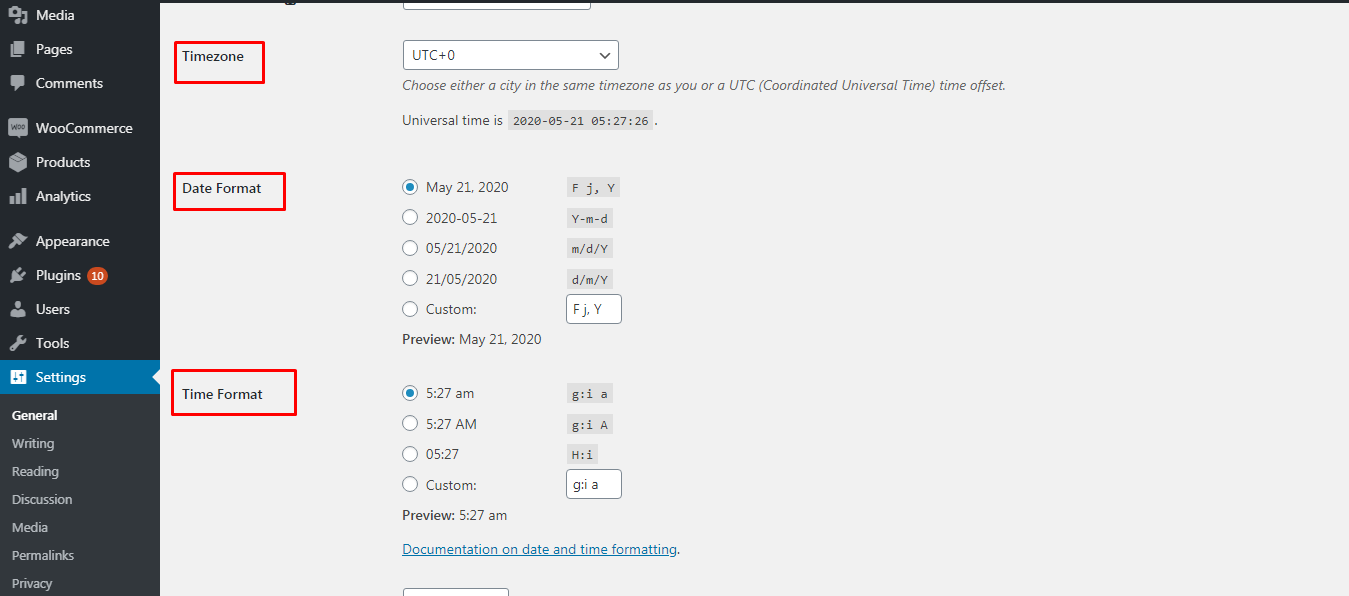Select the 2020-05-21 date format radio

410,217
